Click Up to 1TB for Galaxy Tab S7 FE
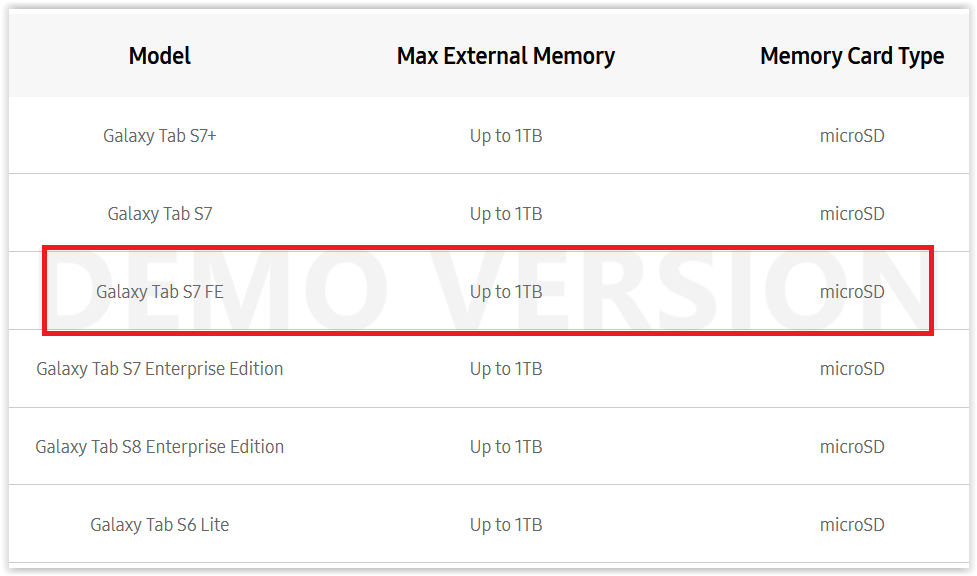Image resolution: width=977 pixels, height=576 pixels. pos(506,292)
